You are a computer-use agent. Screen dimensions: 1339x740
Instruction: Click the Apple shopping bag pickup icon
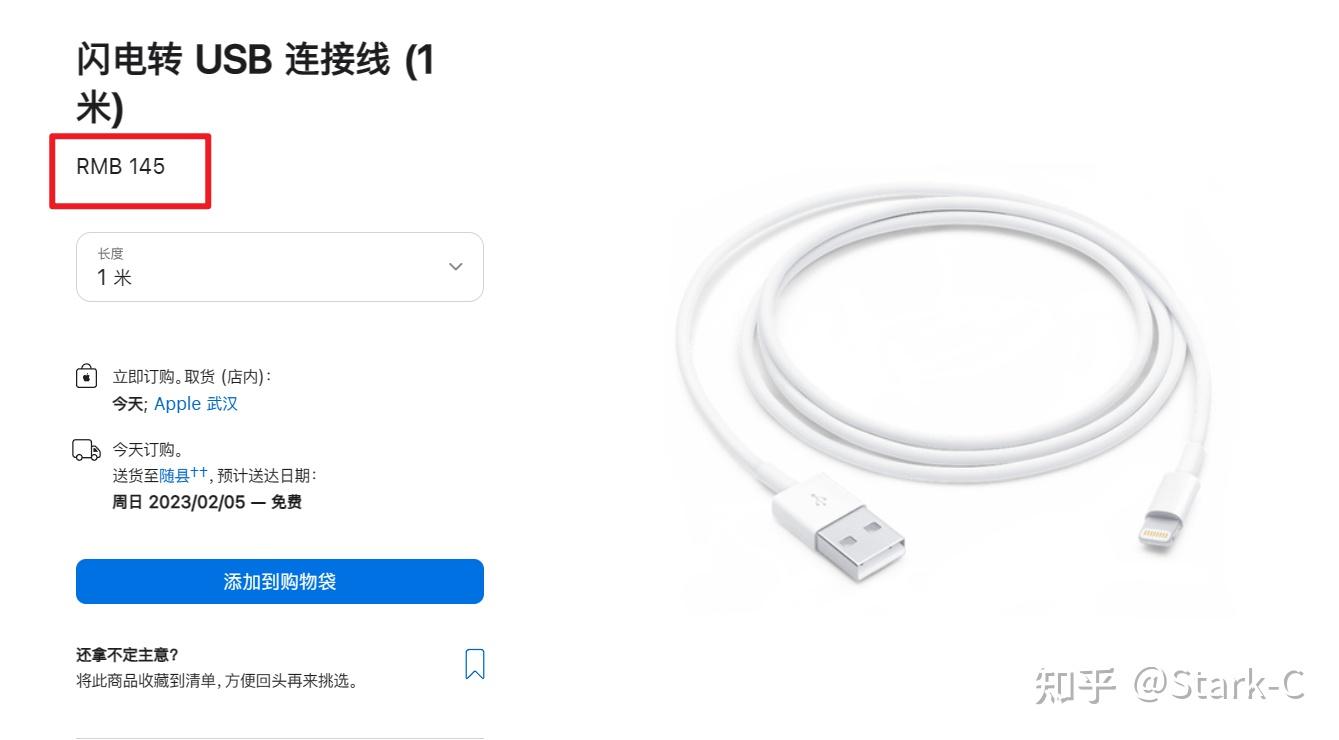(87, 377)
